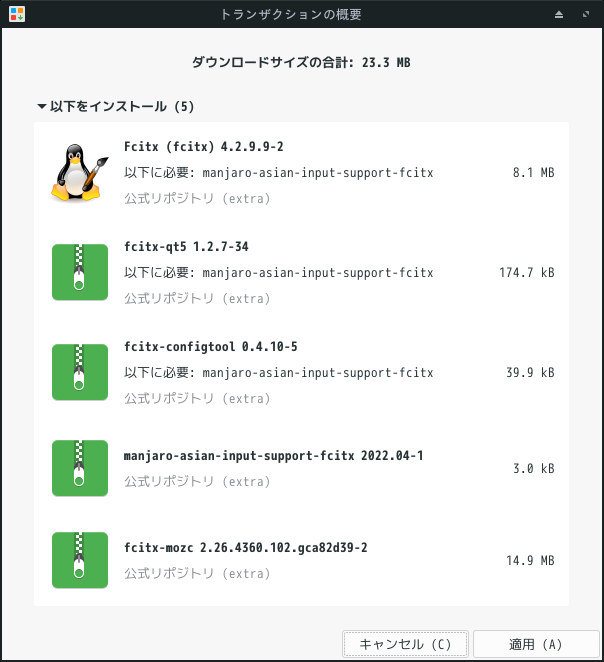This screenshot has width=604, height=662.
Task: Click the total download size 23.3 MB heading
Action: click(301, 62)
